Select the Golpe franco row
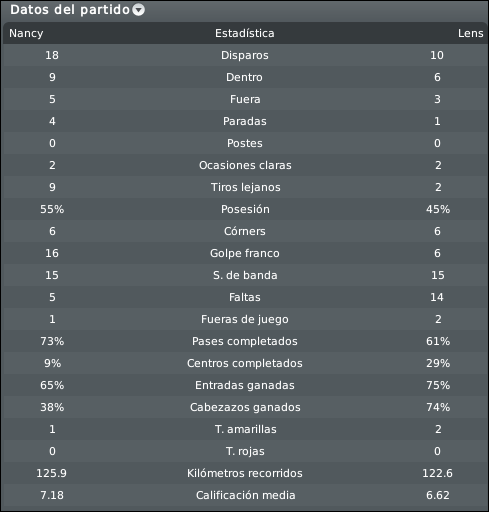 pos(245,253)
